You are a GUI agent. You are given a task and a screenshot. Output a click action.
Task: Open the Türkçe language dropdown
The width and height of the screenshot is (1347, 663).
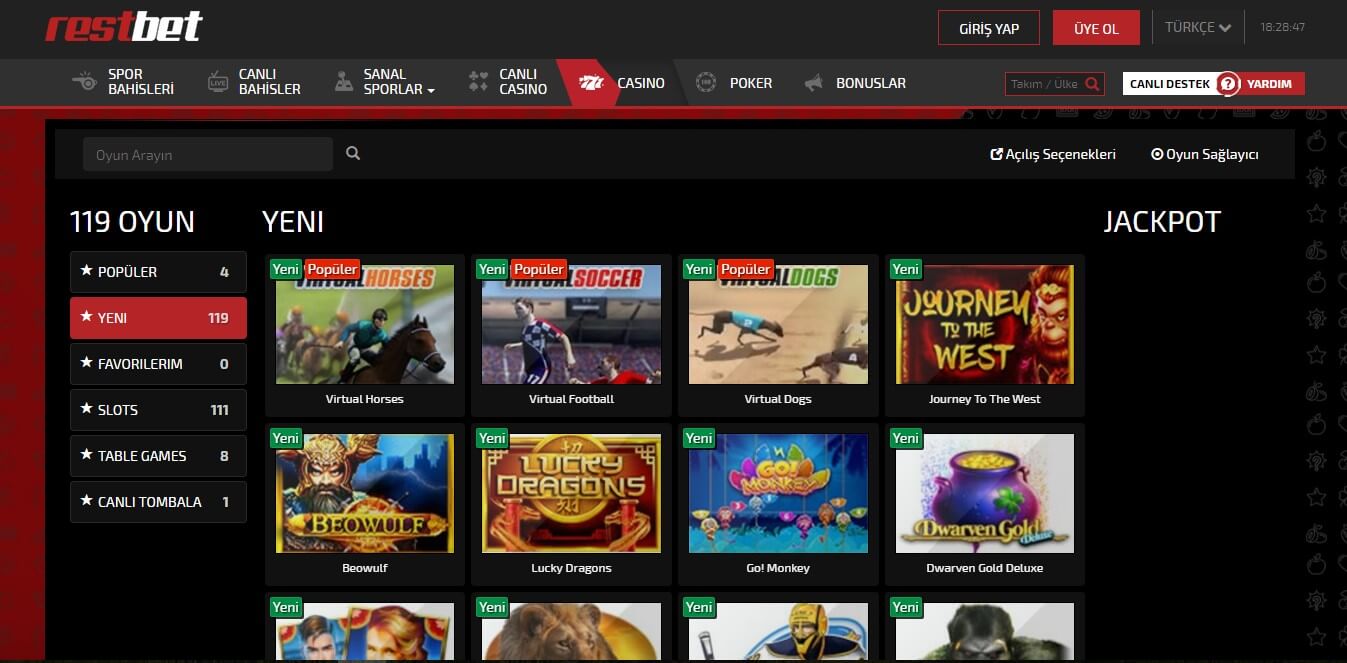1197,28
